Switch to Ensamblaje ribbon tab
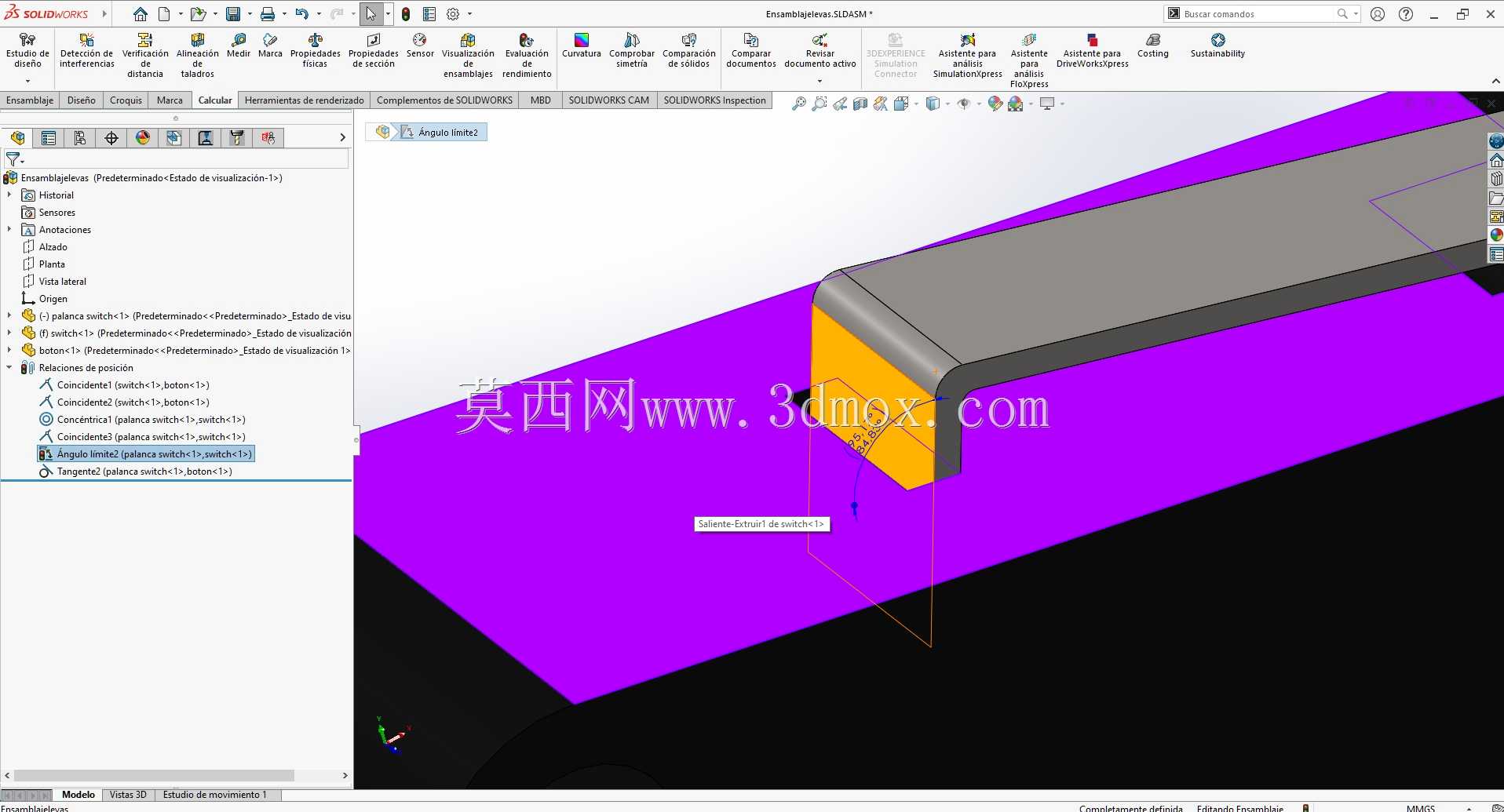 pos(30,100)
